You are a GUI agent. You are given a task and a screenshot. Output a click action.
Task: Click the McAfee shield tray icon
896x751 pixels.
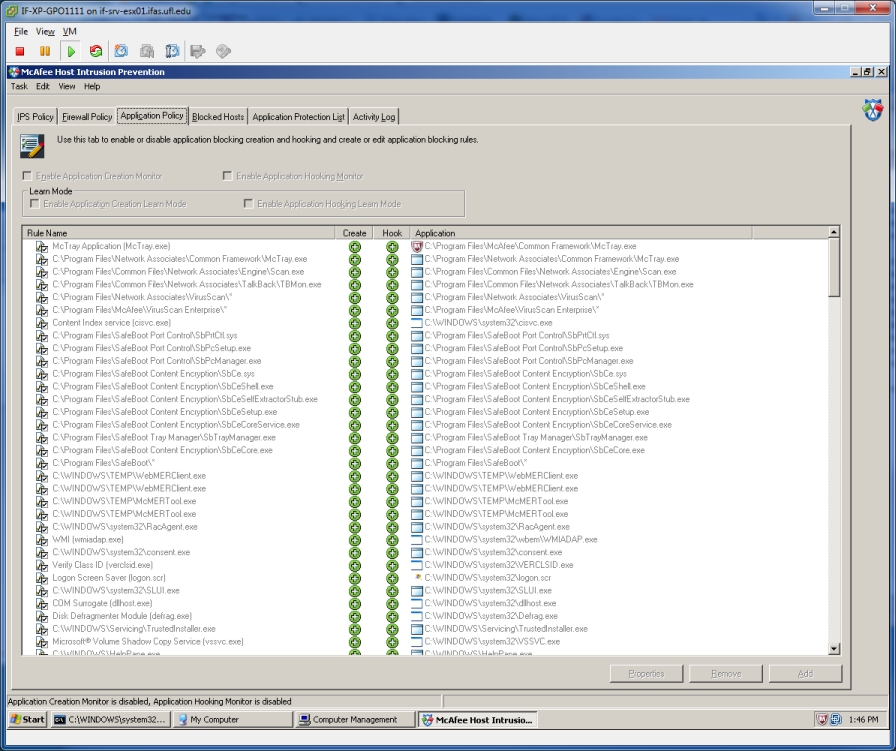822,720
